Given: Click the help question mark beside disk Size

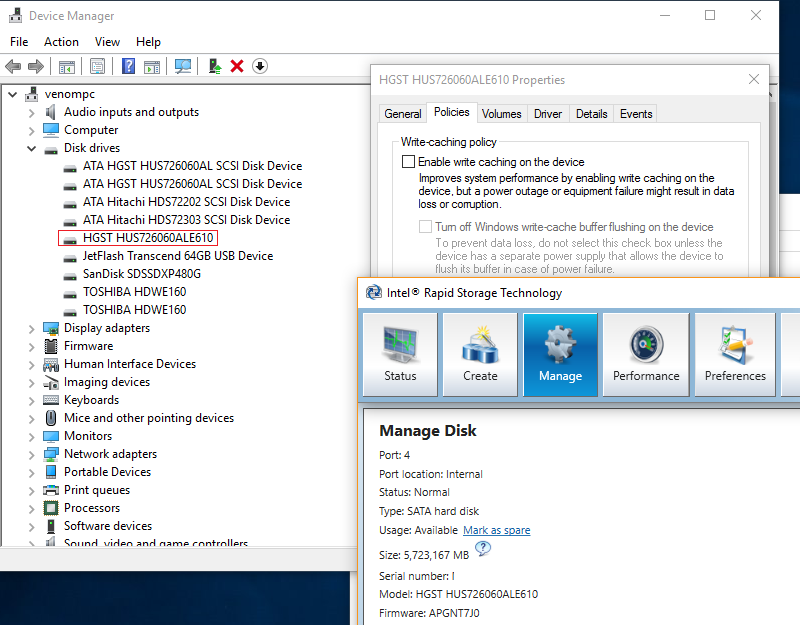Looking at the screenshot, I should [483, 549].
